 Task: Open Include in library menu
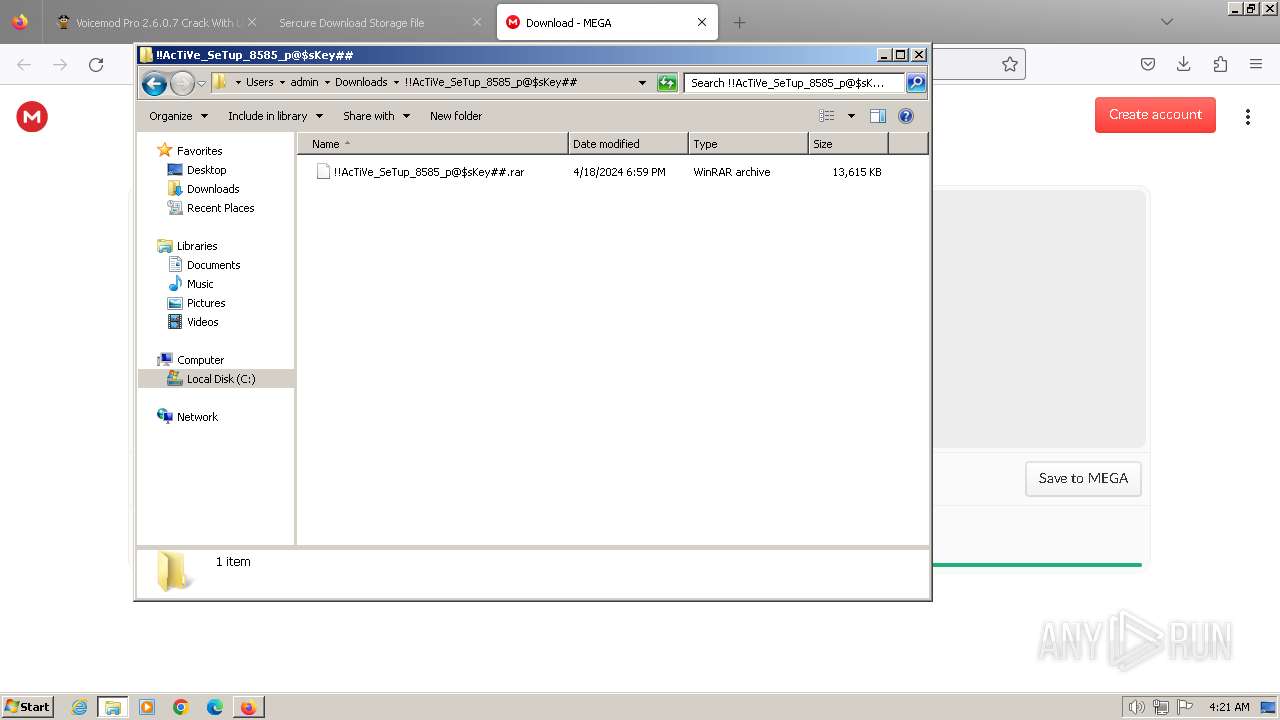point(275,116)
